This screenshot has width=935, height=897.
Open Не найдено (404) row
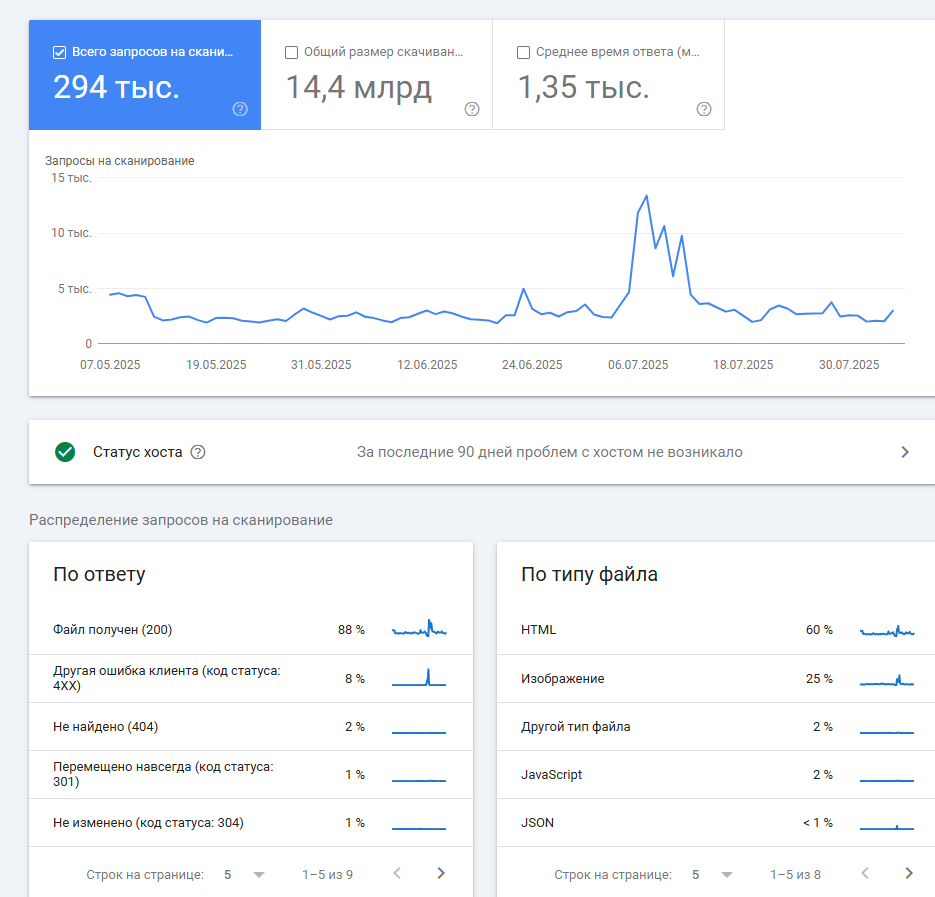(251, 726)
